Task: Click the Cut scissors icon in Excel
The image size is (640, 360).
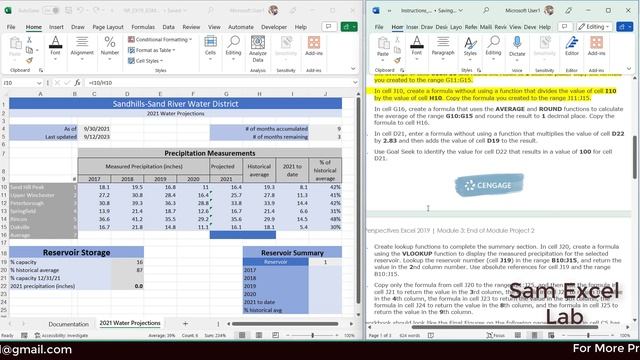Action: click(x=29, y=40)
